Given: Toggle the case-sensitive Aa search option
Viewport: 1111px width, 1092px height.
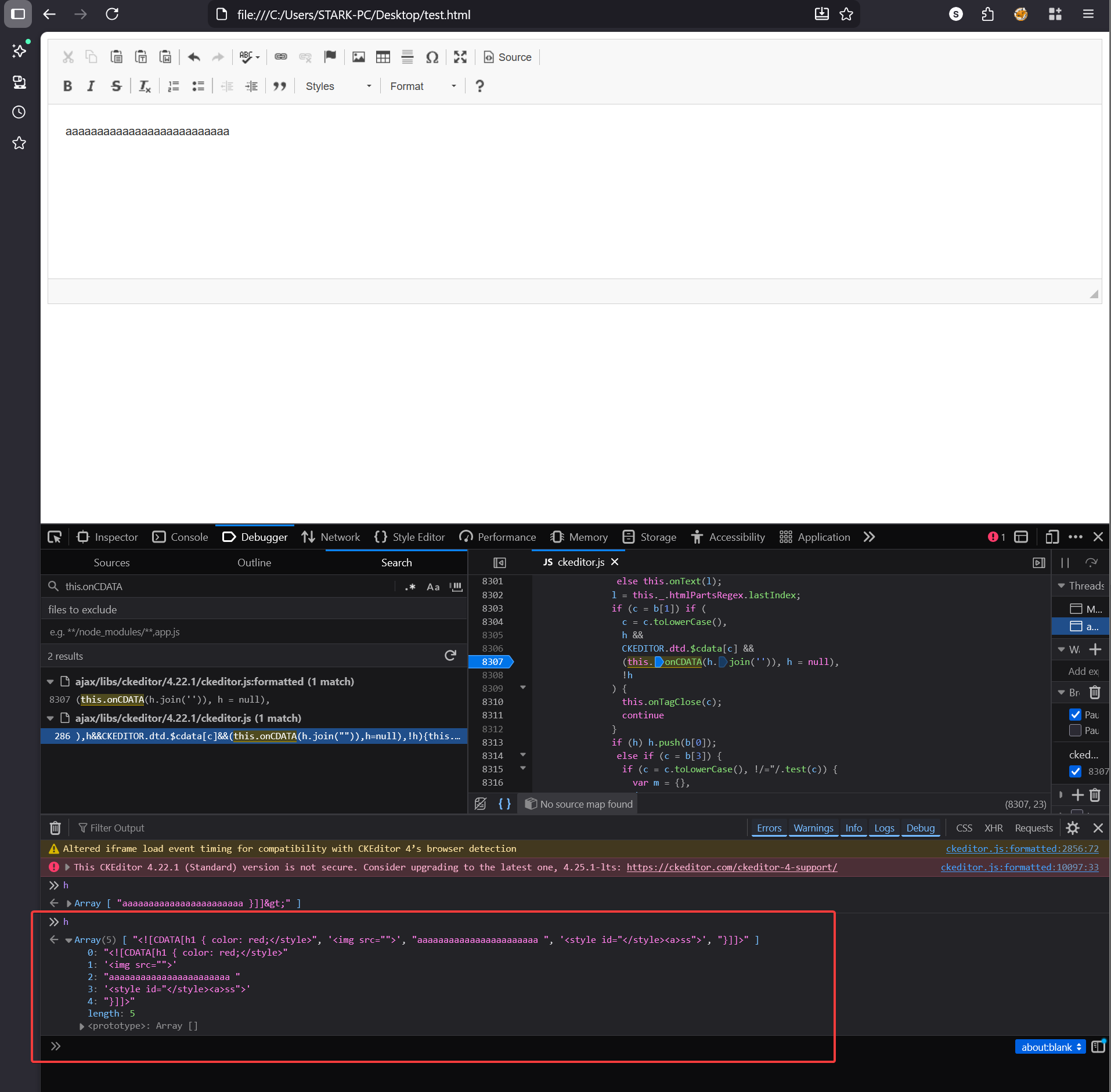Looking at the screenshot, I should [433, 587].
